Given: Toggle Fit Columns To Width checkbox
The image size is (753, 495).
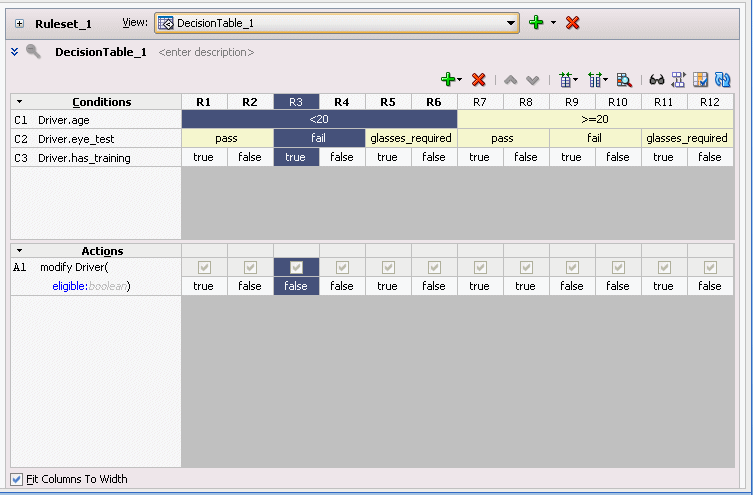Looking at the screenshot, I should [16, 479].
